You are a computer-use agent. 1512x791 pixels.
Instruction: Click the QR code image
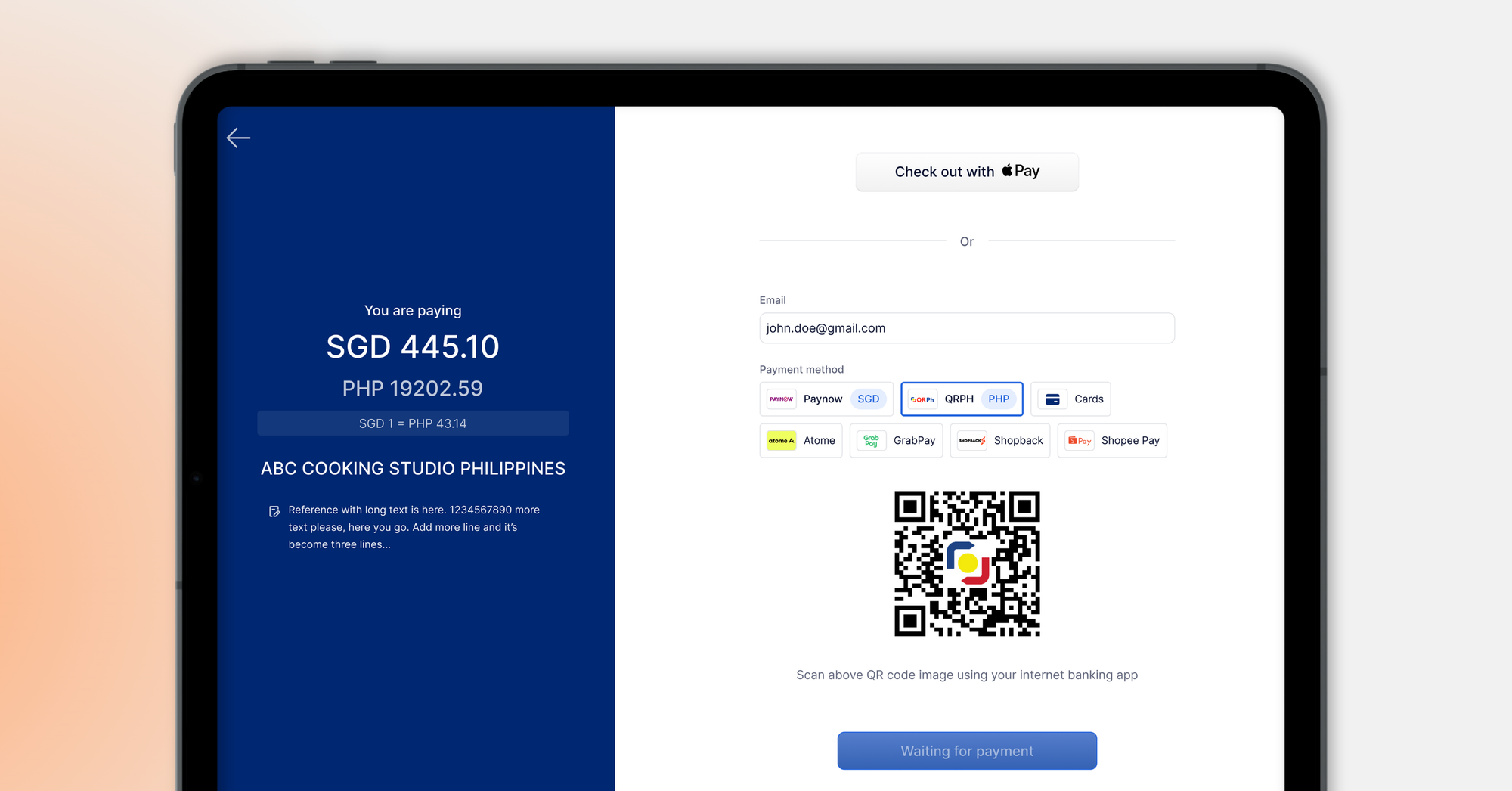967,564
